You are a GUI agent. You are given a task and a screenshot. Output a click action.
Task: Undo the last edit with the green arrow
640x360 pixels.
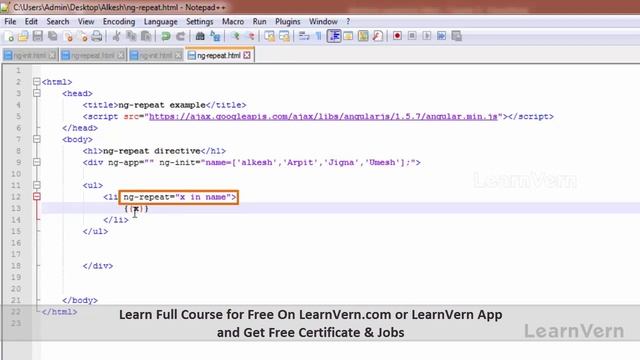click(166, 36)
